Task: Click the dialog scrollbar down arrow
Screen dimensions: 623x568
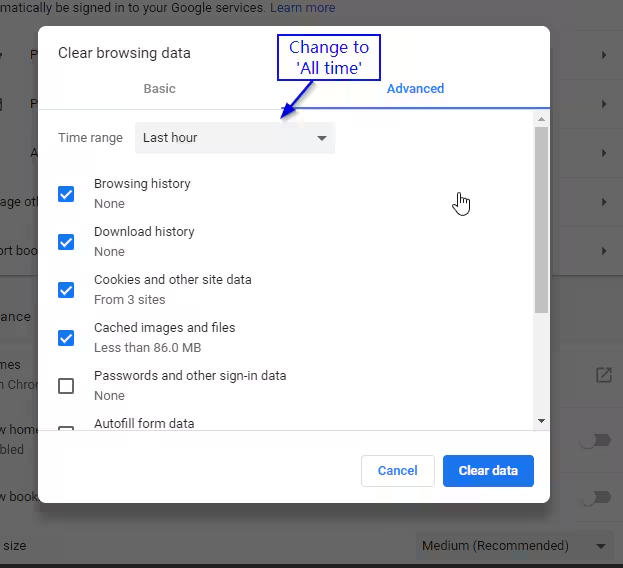Action: click(x=541, y=421)
